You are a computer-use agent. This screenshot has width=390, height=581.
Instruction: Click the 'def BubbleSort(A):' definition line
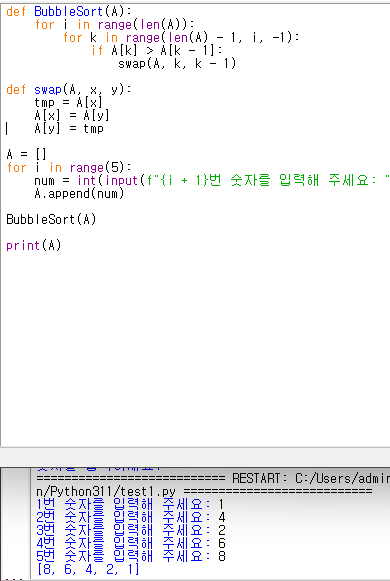(69, 11)
